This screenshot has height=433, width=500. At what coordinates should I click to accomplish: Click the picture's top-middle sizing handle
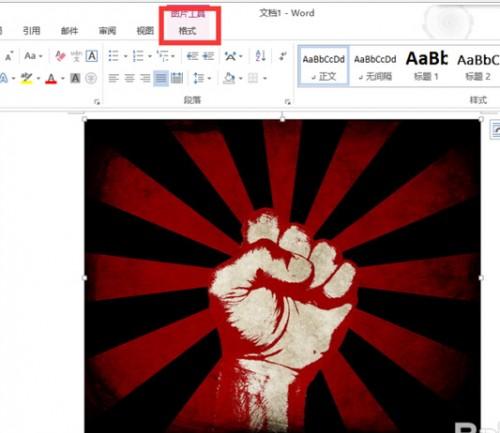[x=282, y=119]
